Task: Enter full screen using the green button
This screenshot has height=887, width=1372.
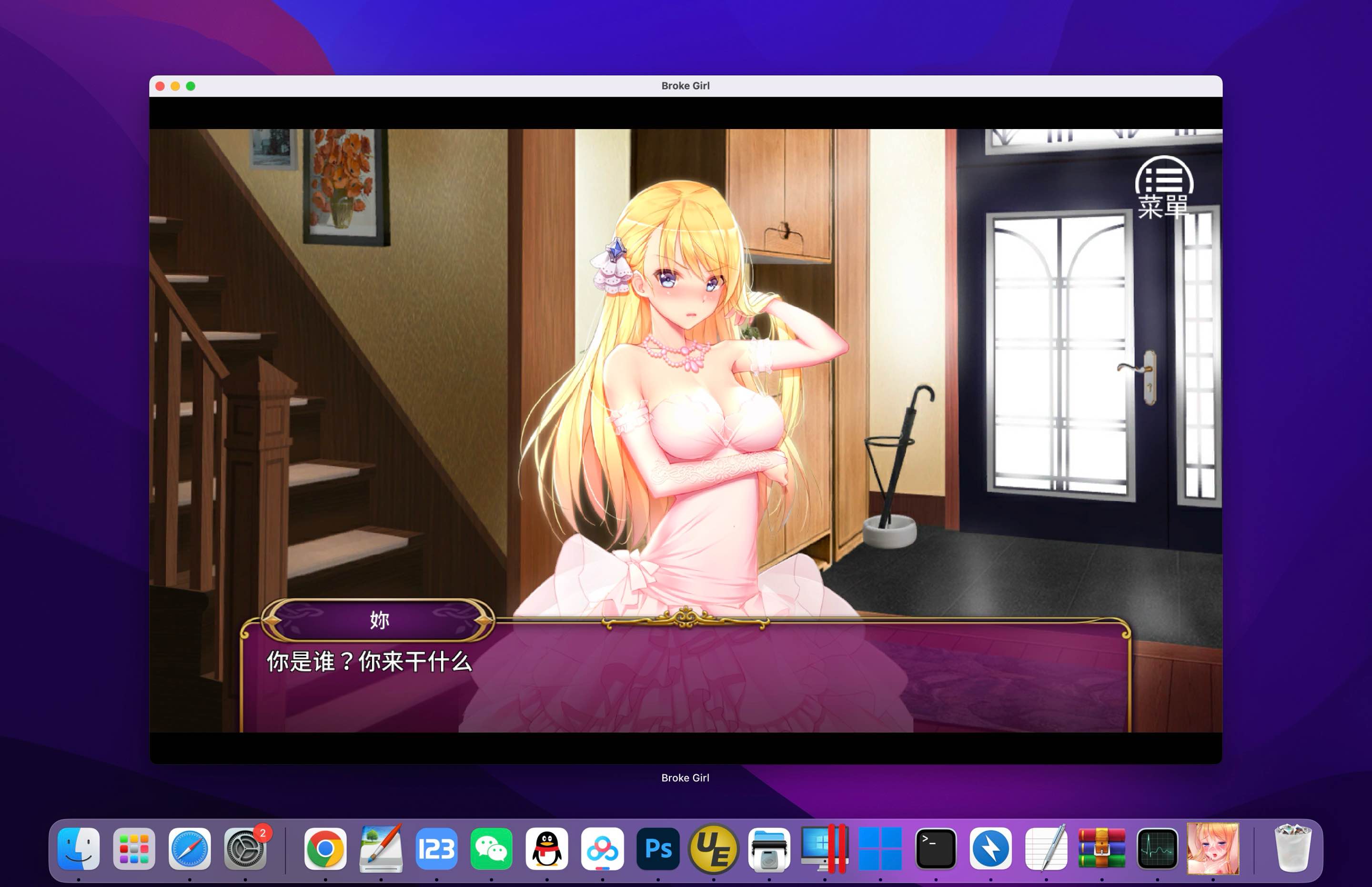Action: (191, 86)
